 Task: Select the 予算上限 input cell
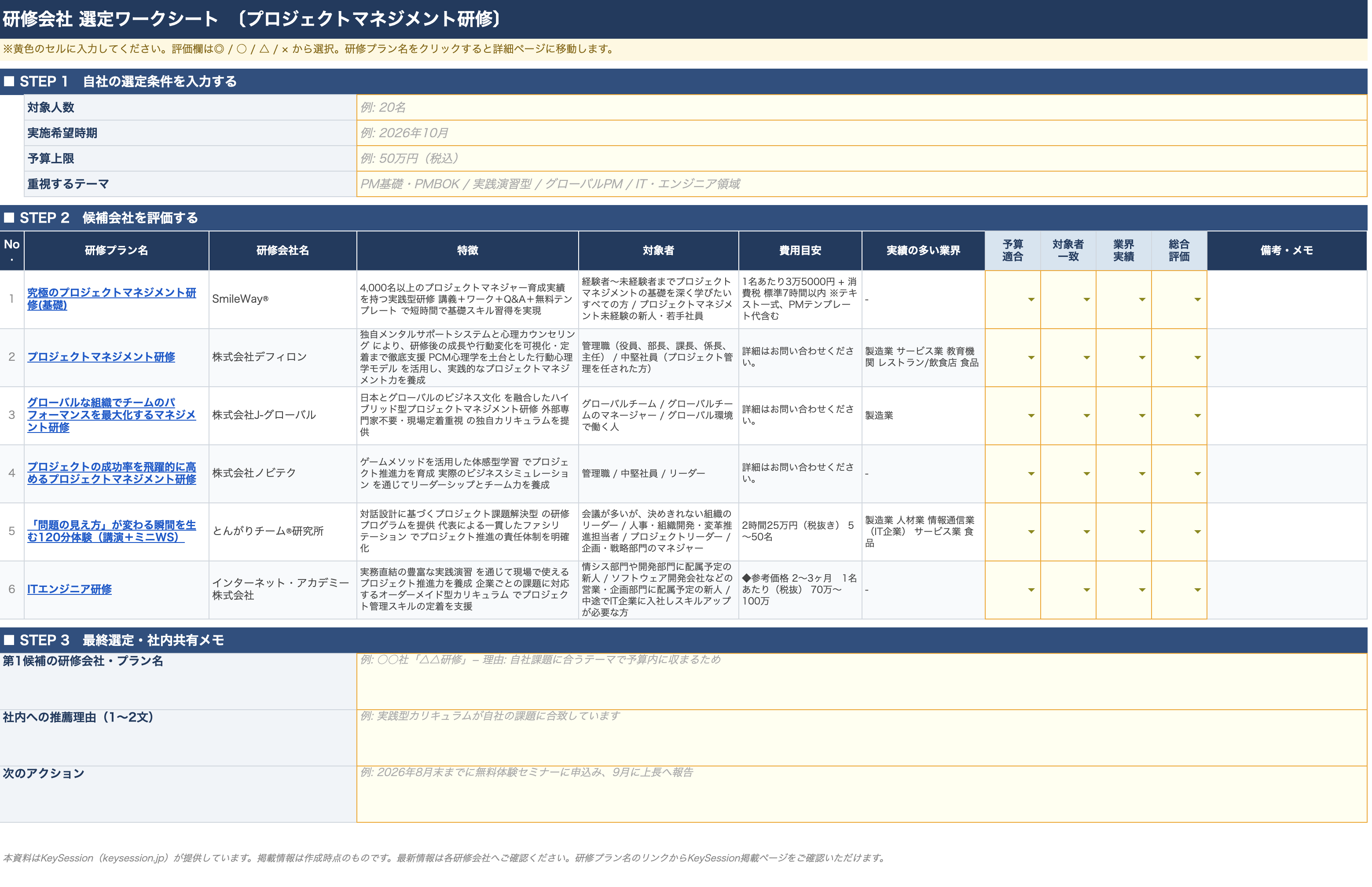[862, 158]
